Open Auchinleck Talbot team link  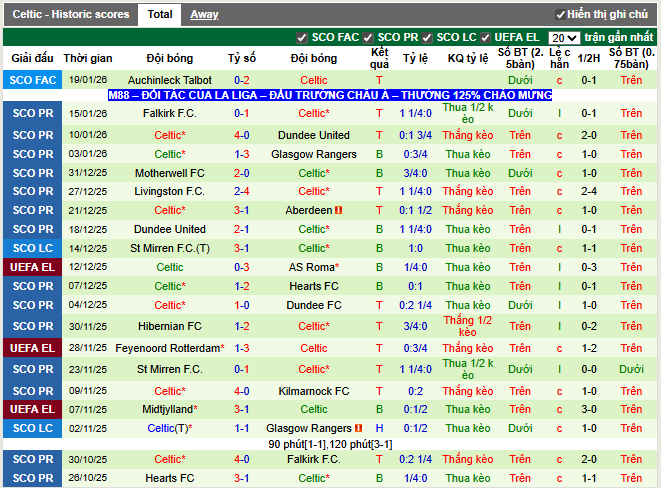click(170, 80)
